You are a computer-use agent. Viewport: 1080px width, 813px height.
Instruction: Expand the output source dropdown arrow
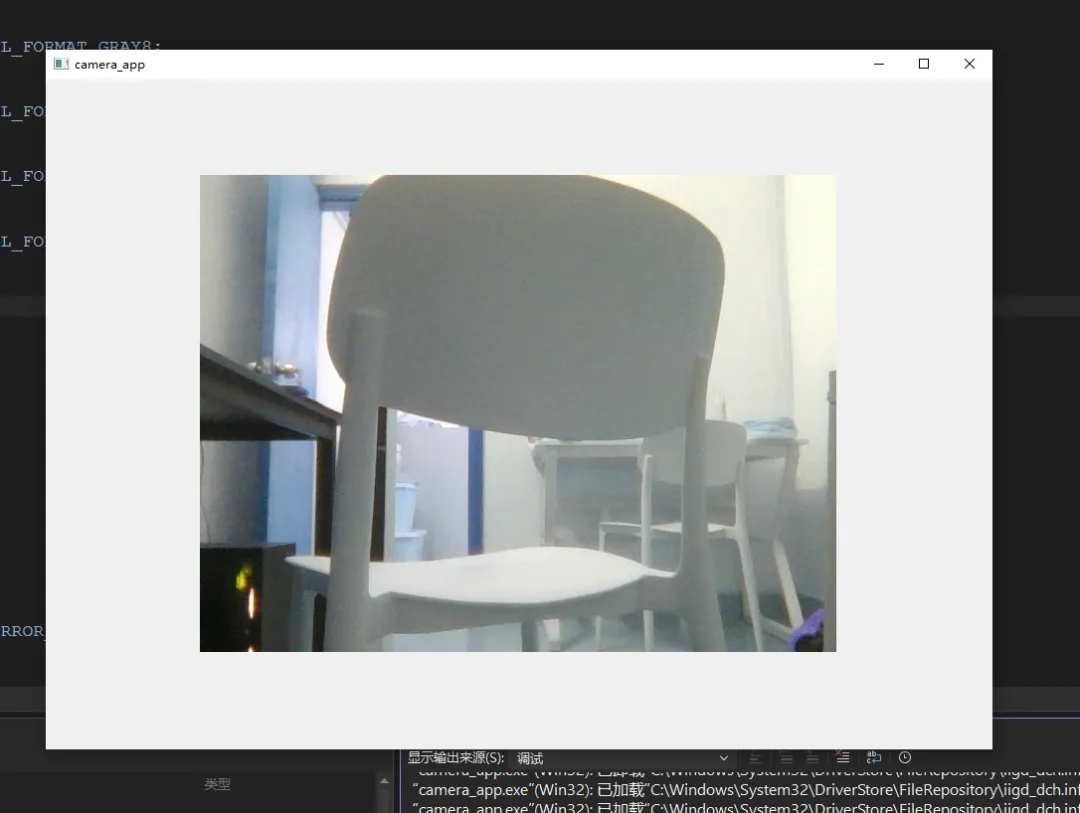[724, 758]
